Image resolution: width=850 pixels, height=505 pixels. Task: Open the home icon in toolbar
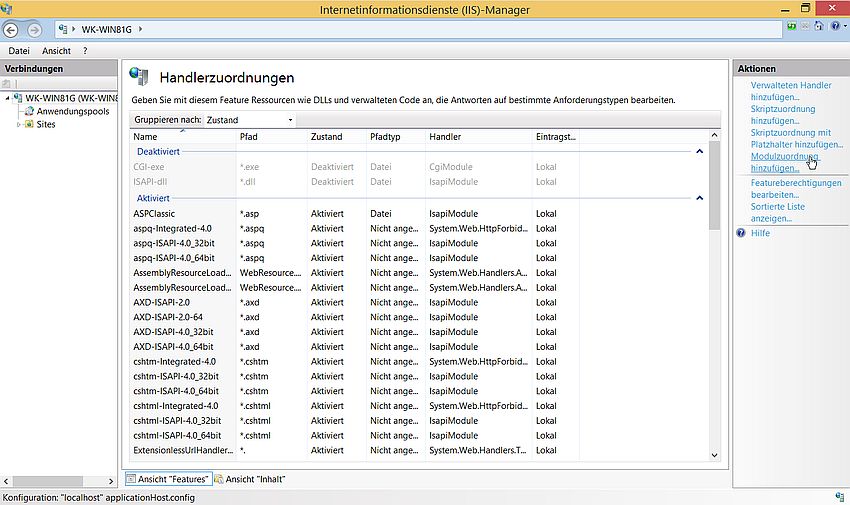click(819, 26)
